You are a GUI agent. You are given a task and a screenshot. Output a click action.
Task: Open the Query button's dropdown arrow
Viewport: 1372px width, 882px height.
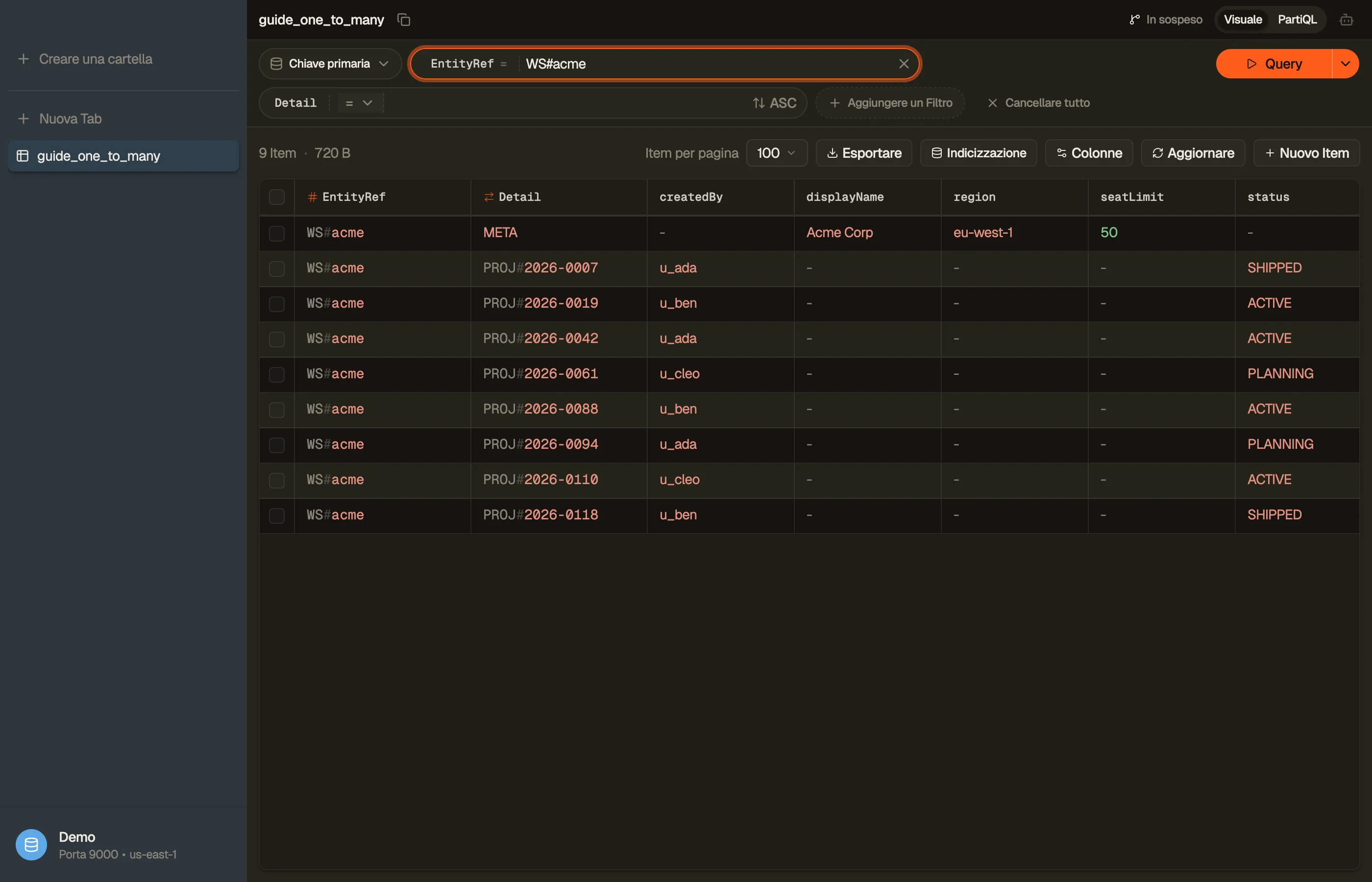click(x=1345, y=64)
